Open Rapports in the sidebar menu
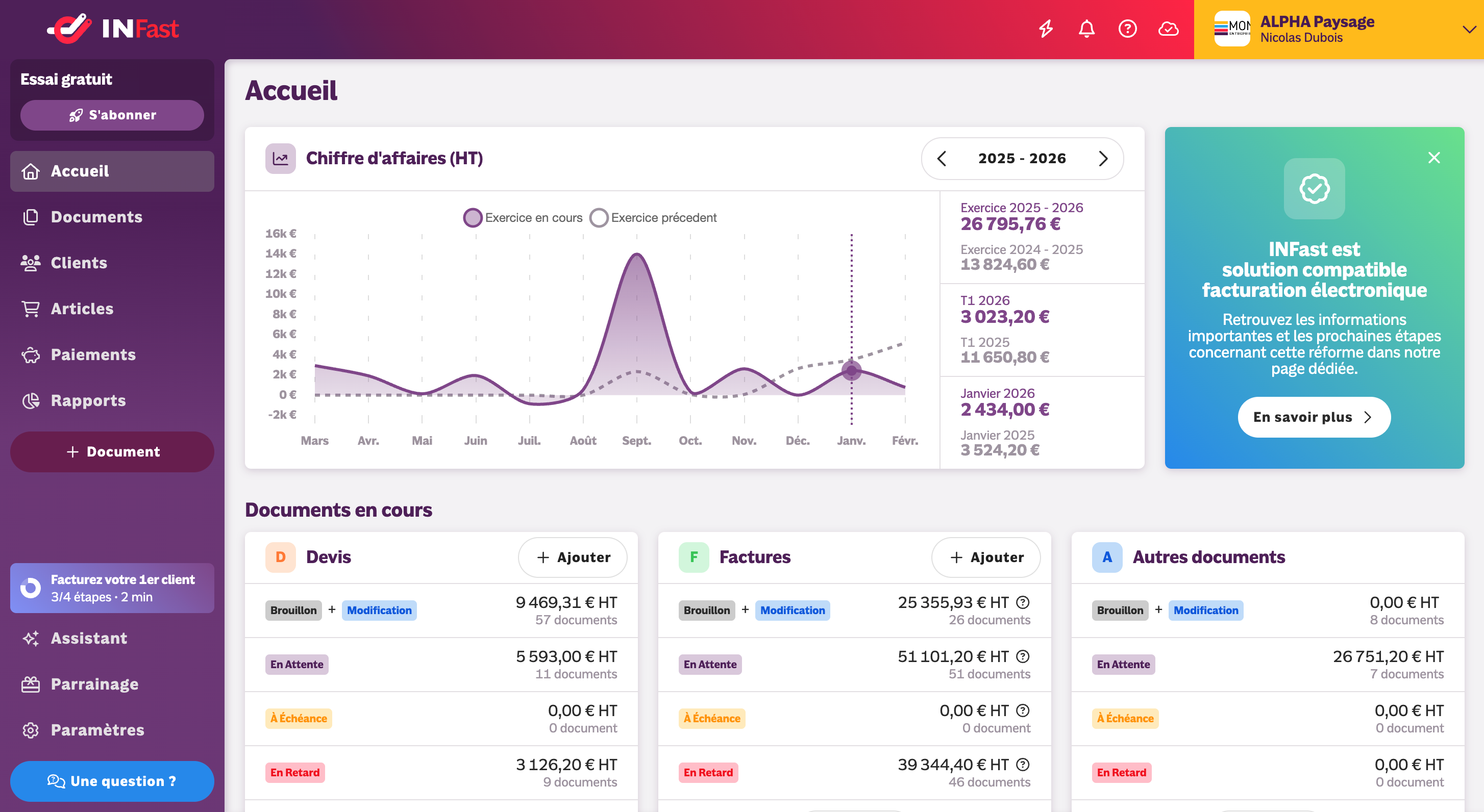The image size is (1484, 812). click(x=88, y=400)
